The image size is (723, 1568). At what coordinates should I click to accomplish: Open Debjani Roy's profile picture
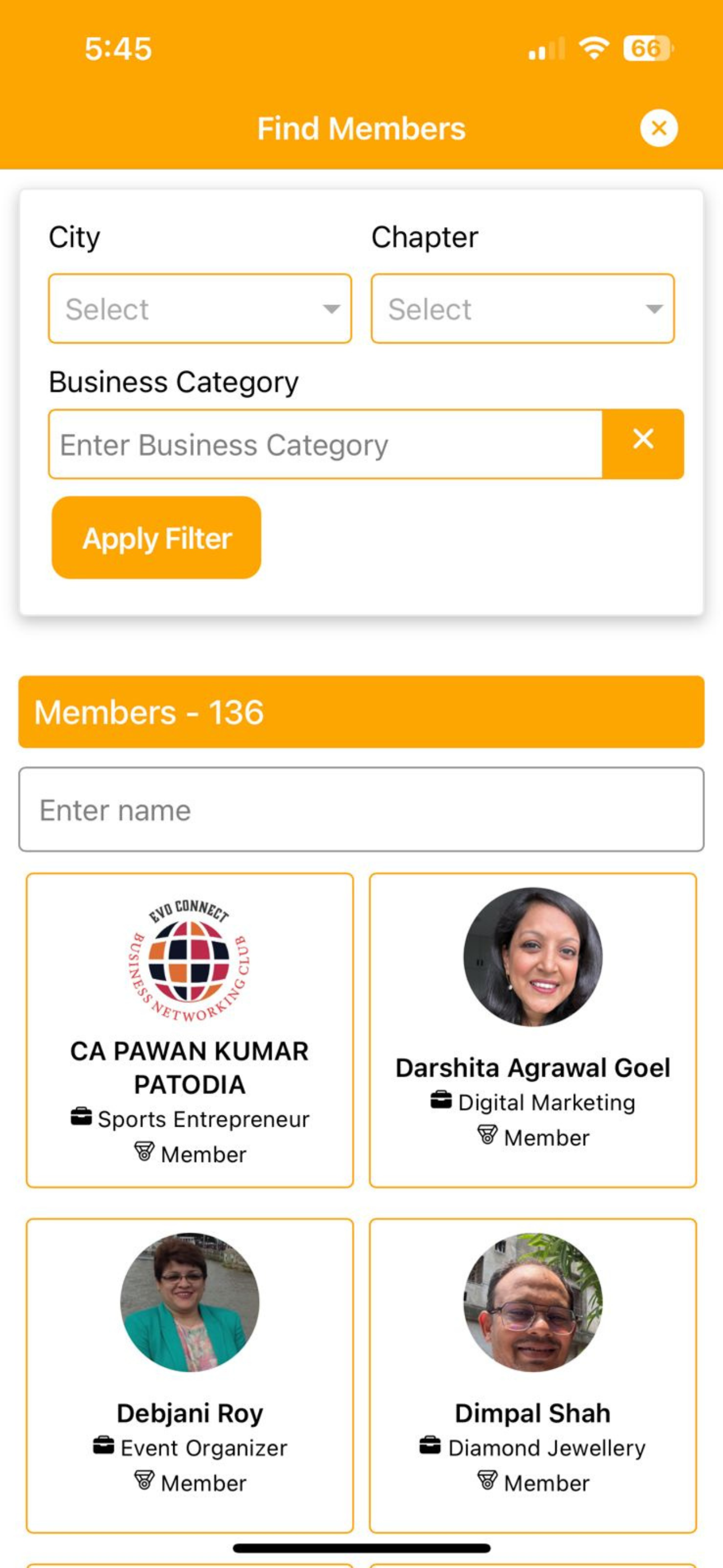(190, 1303)
